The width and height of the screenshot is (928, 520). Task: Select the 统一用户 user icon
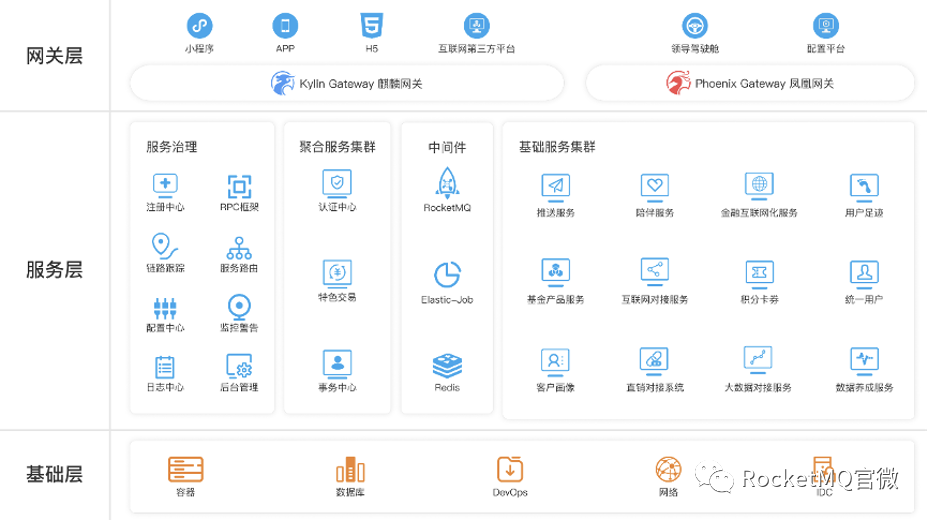(864, 274)
